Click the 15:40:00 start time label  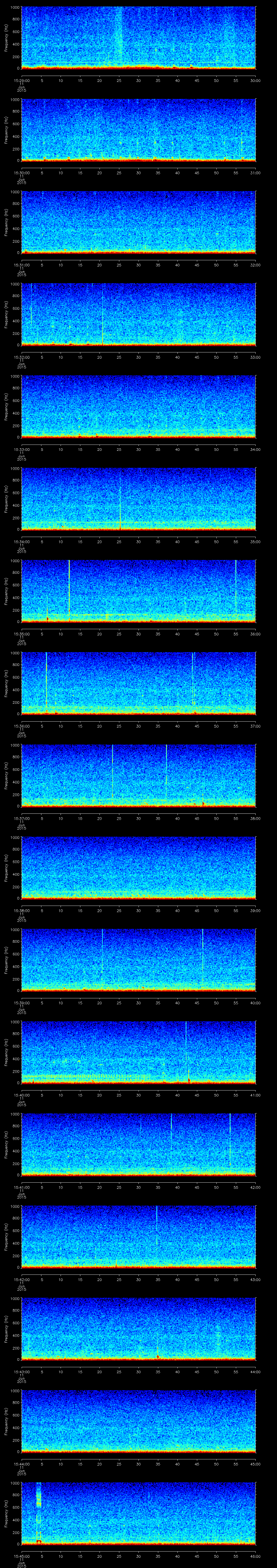[21, 1095]
